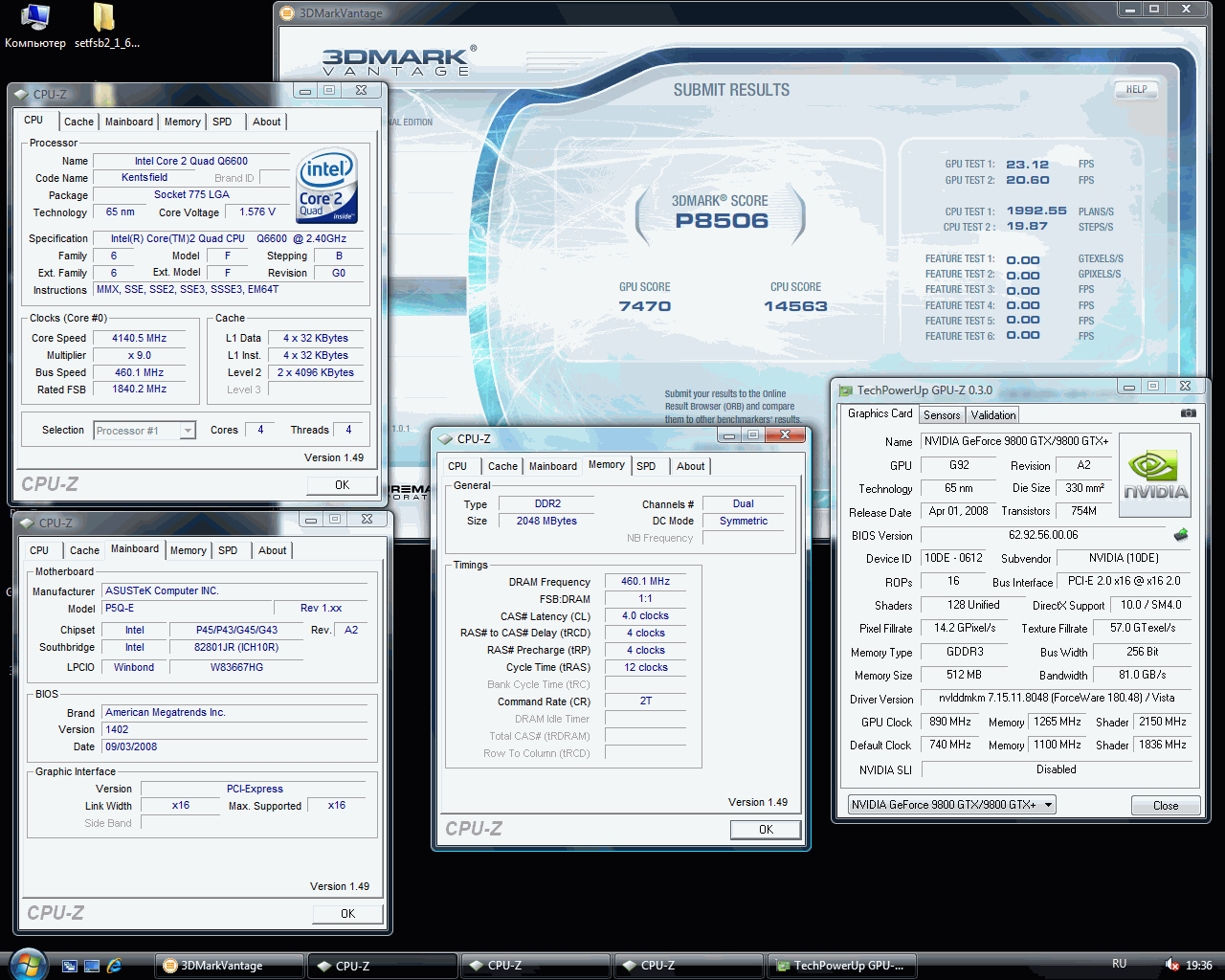
Task: Select the Validation tab in GPU-Z
Action: (992, 414)
